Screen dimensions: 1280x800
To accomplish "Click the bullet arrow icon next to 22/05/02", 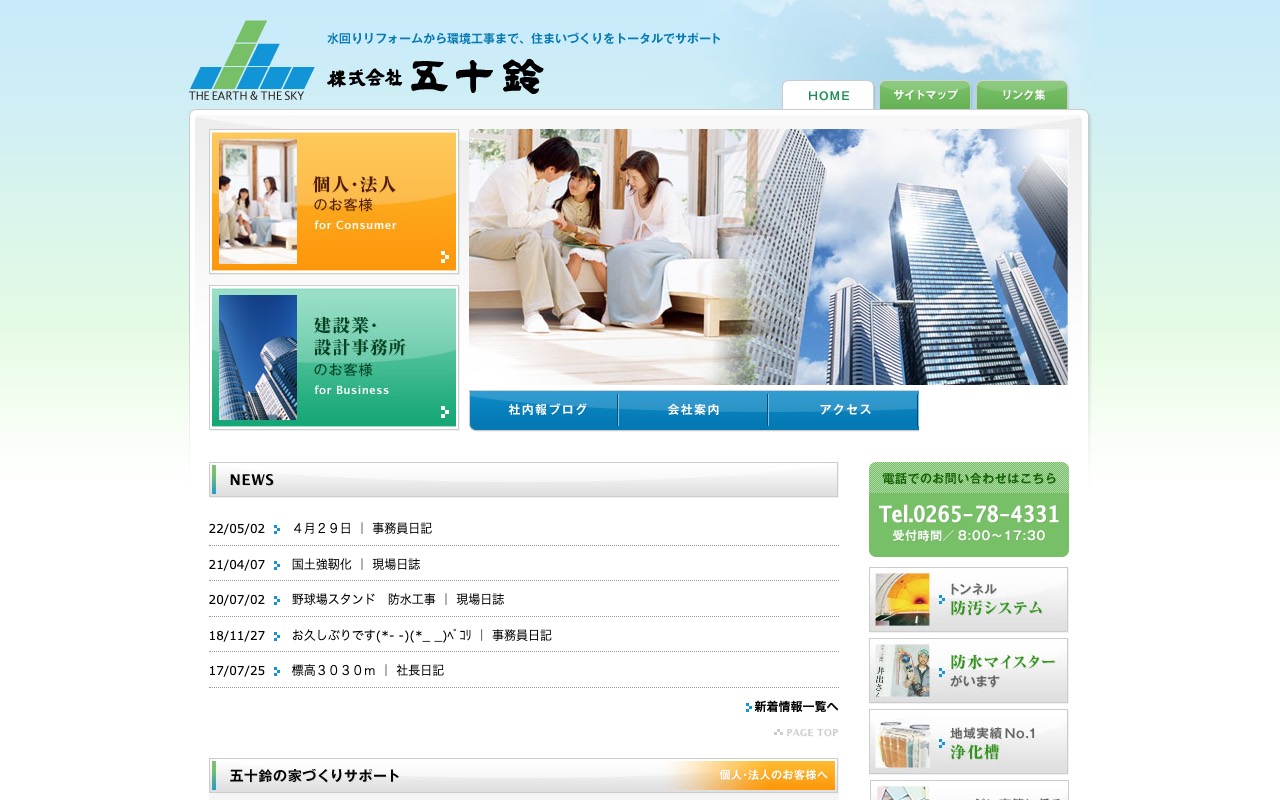I will [277, 530].
